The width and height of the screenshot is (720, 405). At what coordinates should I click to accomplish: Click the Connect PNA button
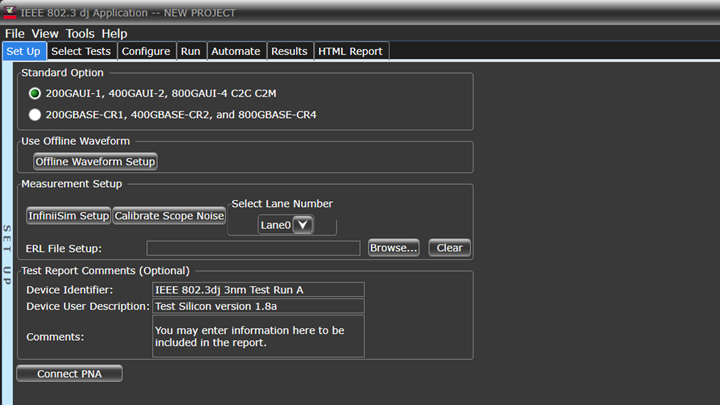point(70,374)
